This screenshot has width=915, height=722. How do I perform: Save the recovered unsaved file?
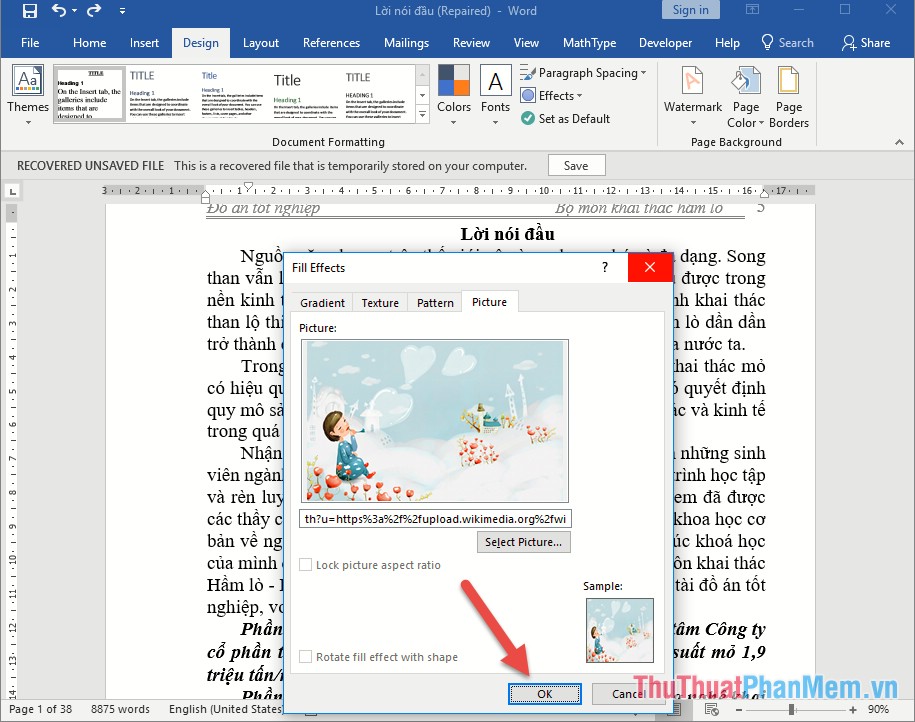576,165
